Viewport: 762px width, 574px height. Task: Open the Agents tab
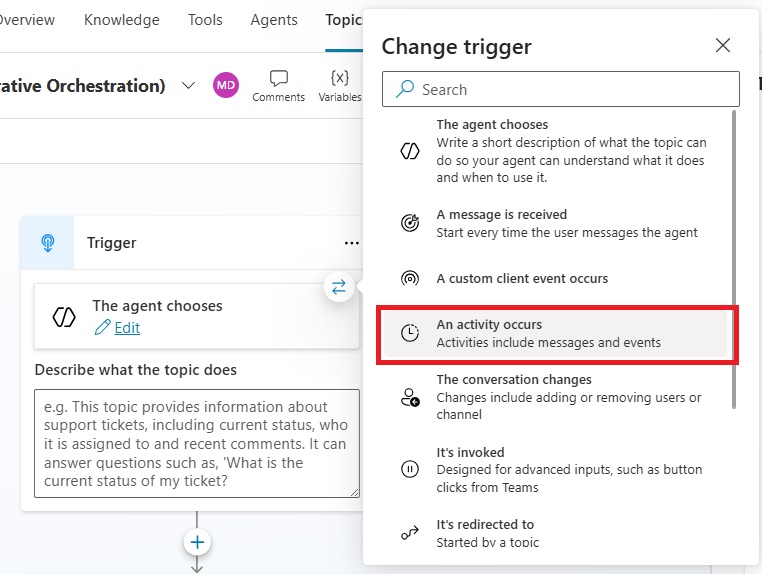point(274,20)
